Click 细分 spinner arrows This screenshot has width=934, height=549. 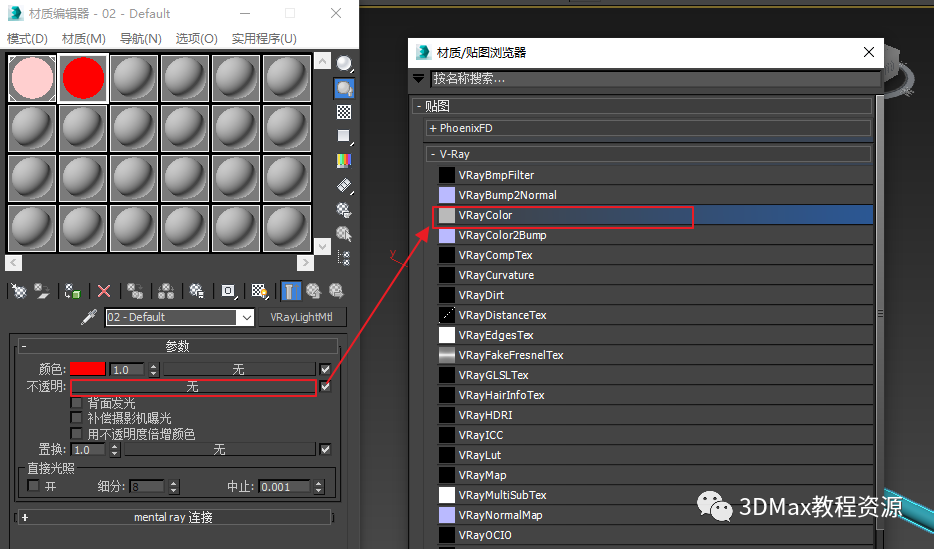[x=173, y=487]
